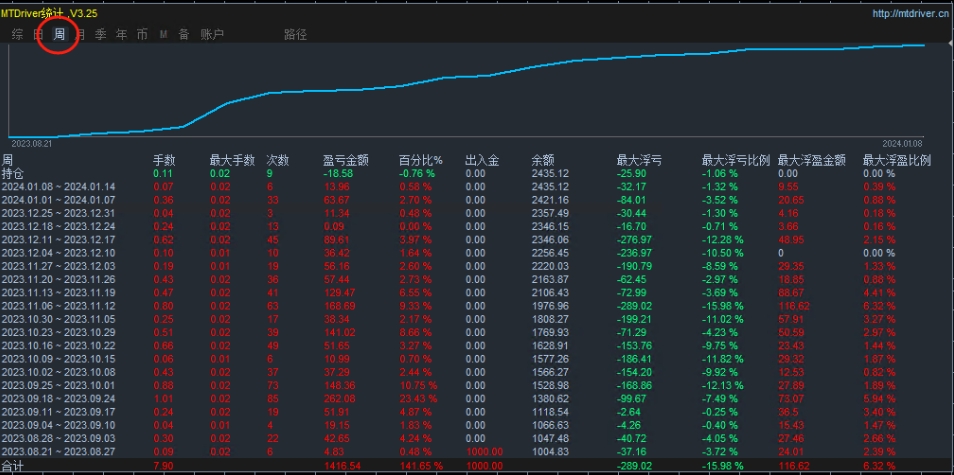954x475 pixels.
Task: Click the balance value 2421.16
Action: (x=550, y=199)
